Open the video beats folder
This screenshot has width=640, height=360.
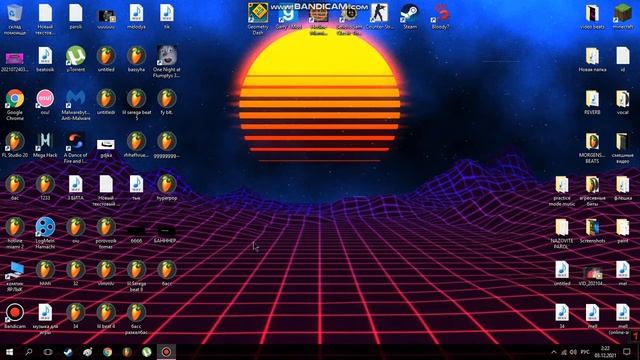592,16
